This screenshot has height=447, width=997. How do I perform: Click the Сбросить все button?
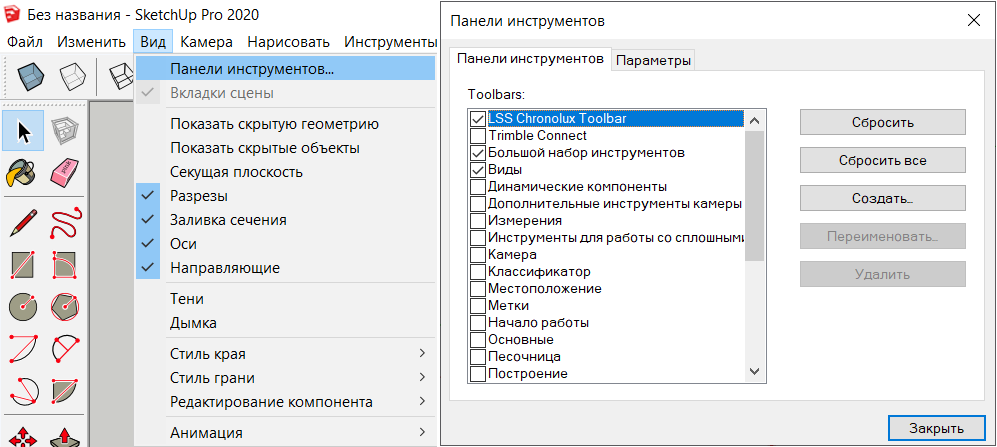883,160
